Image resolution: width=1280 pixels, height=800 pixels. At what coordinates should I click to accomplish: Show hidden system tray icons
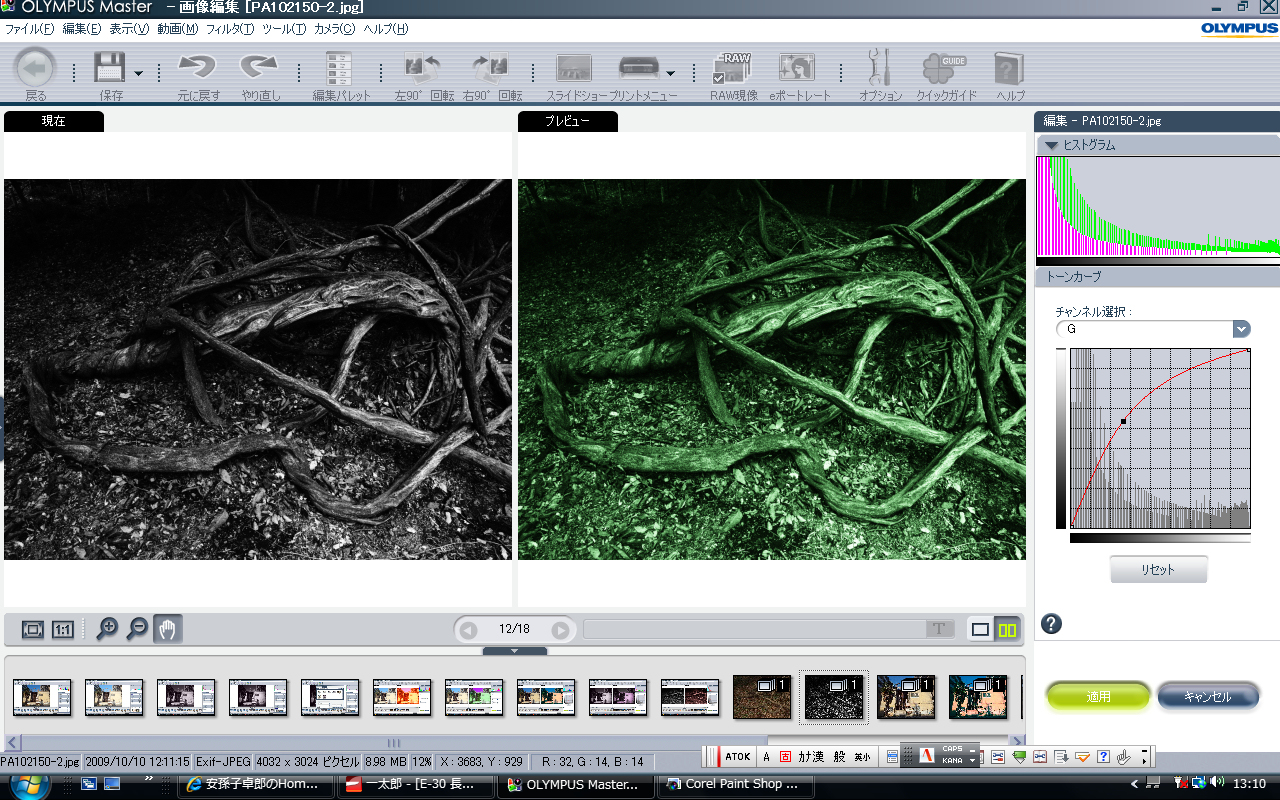[1134, 783]
